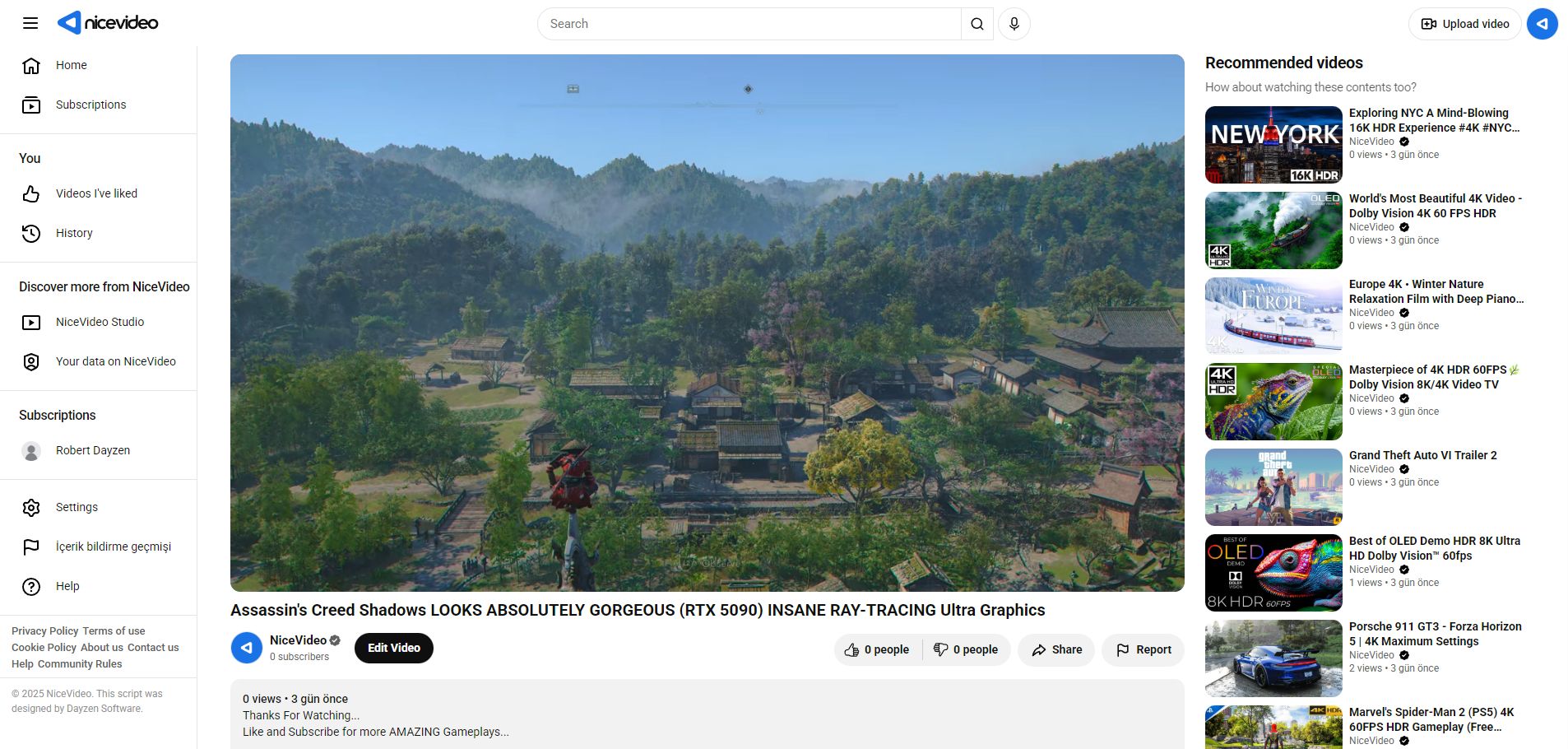Open Porsche 911 GT3 Forza Horizon title
This screenshot has height=749, width=1568.
point(1436,634)
